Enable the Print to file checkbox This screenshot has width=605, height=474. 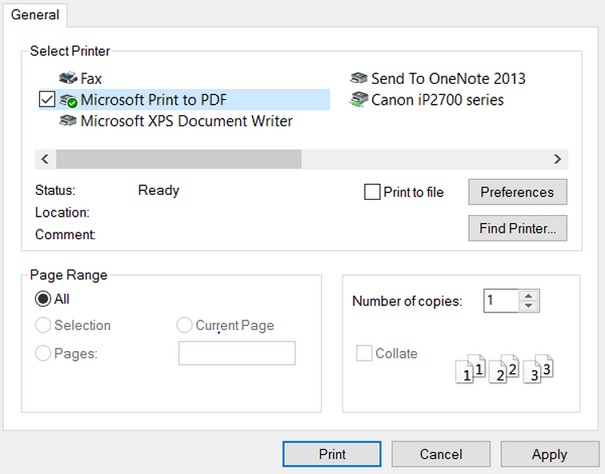click(x=372, y=192)
